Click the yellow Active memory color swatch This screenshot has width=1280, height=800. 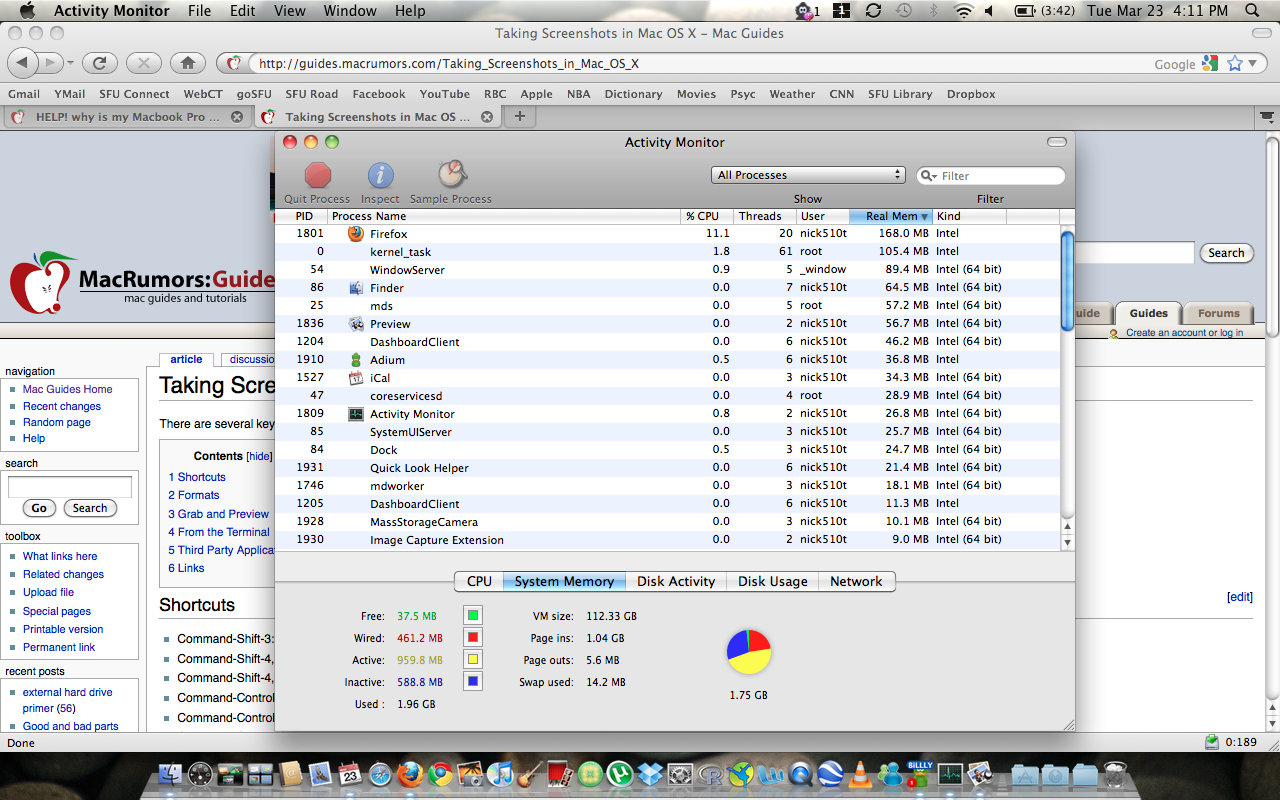coord(473,659)
